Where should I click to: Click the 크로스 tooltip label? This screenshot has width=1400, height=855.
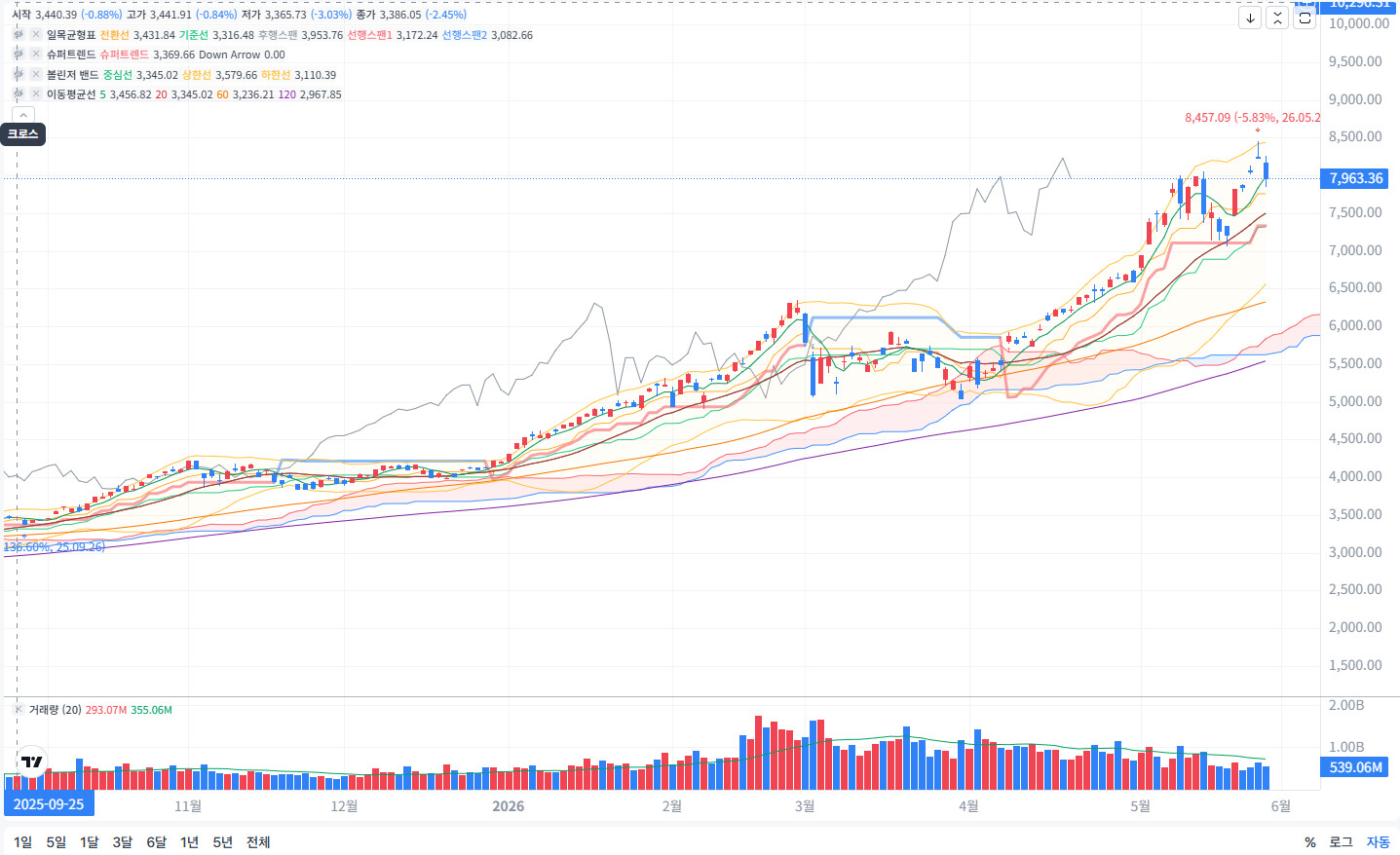pos(23,133)
